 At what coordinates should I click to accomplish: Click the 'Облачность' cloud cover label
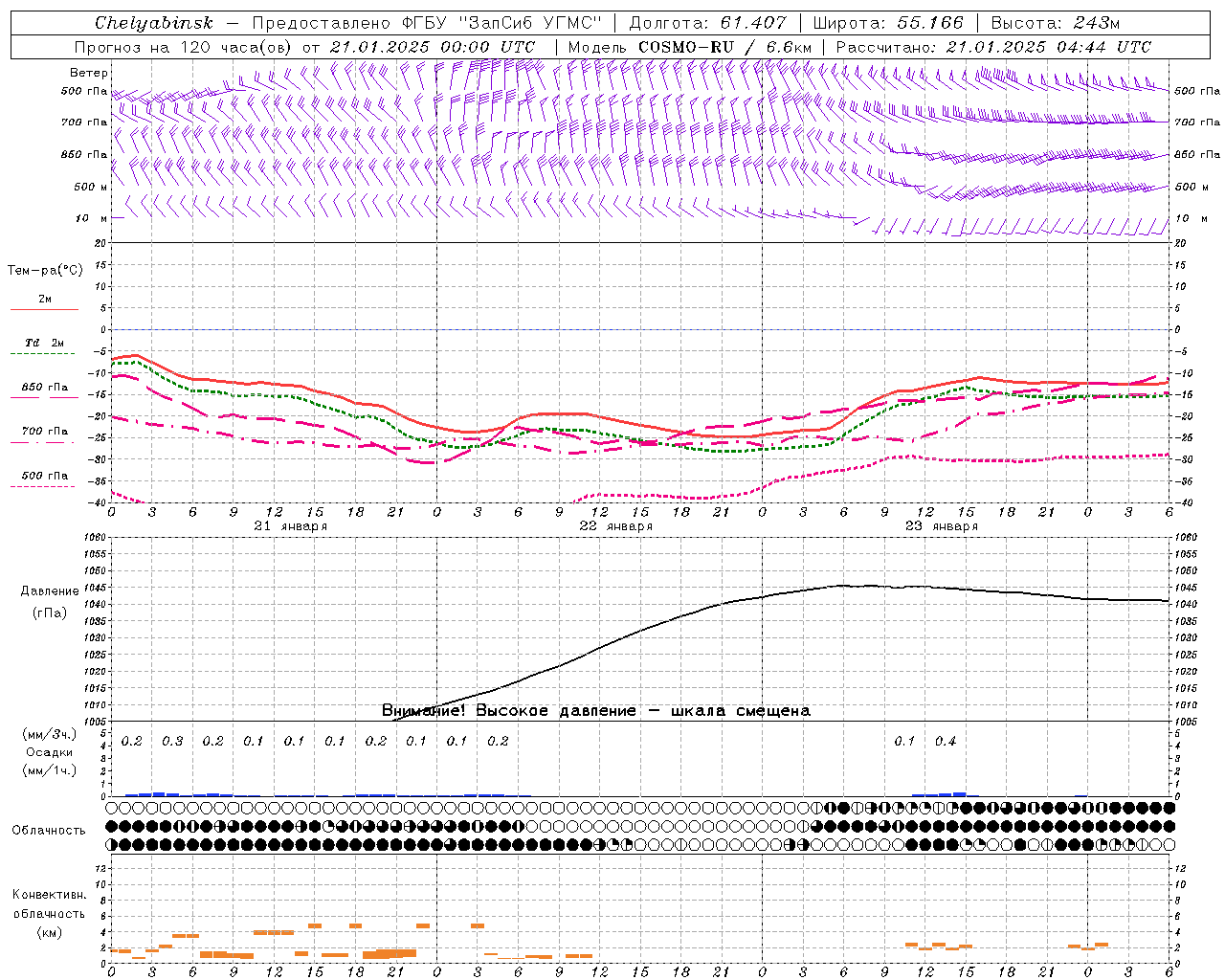click(x=49, y=831)
